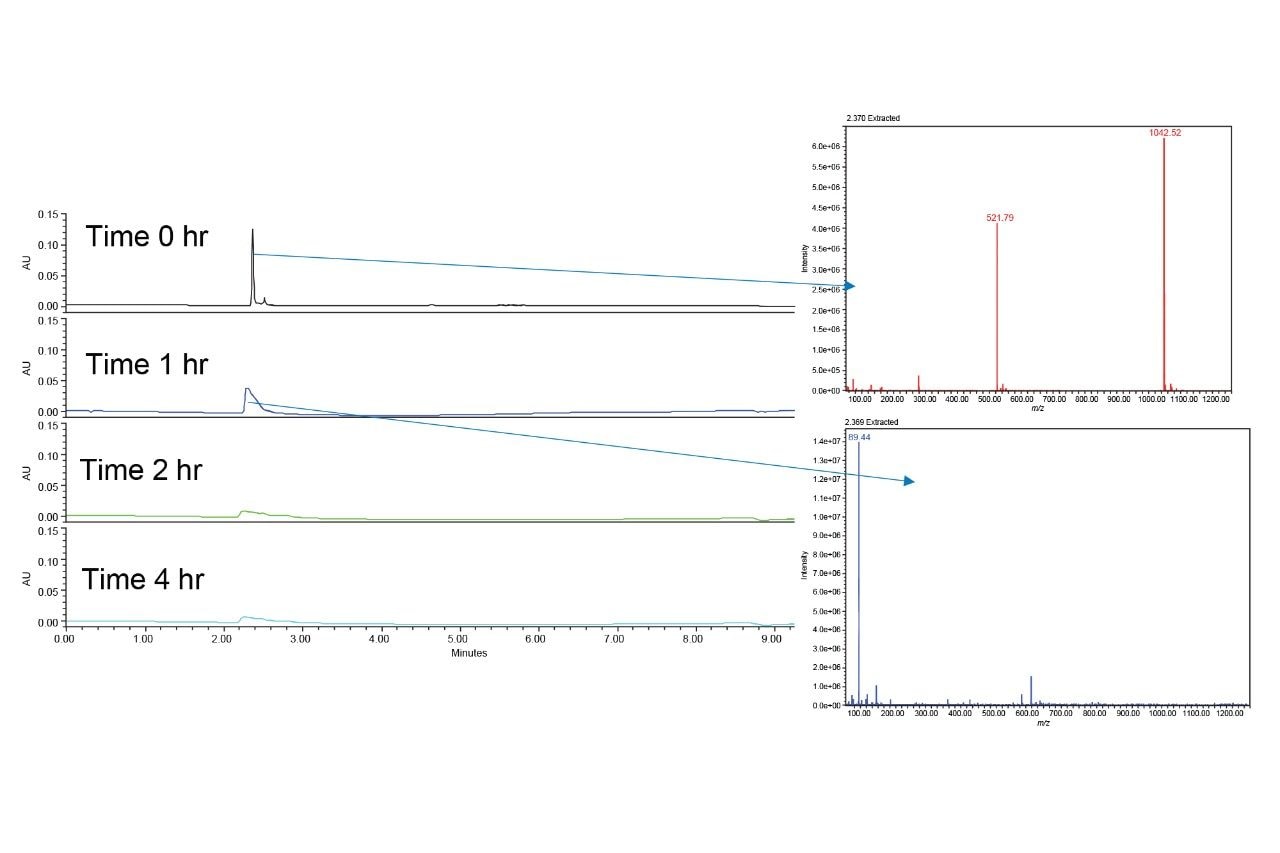Click the 89.44 peak label in blue spectrum
The height and width of the screenshot is (853, 1280).
tap(860, 437)
